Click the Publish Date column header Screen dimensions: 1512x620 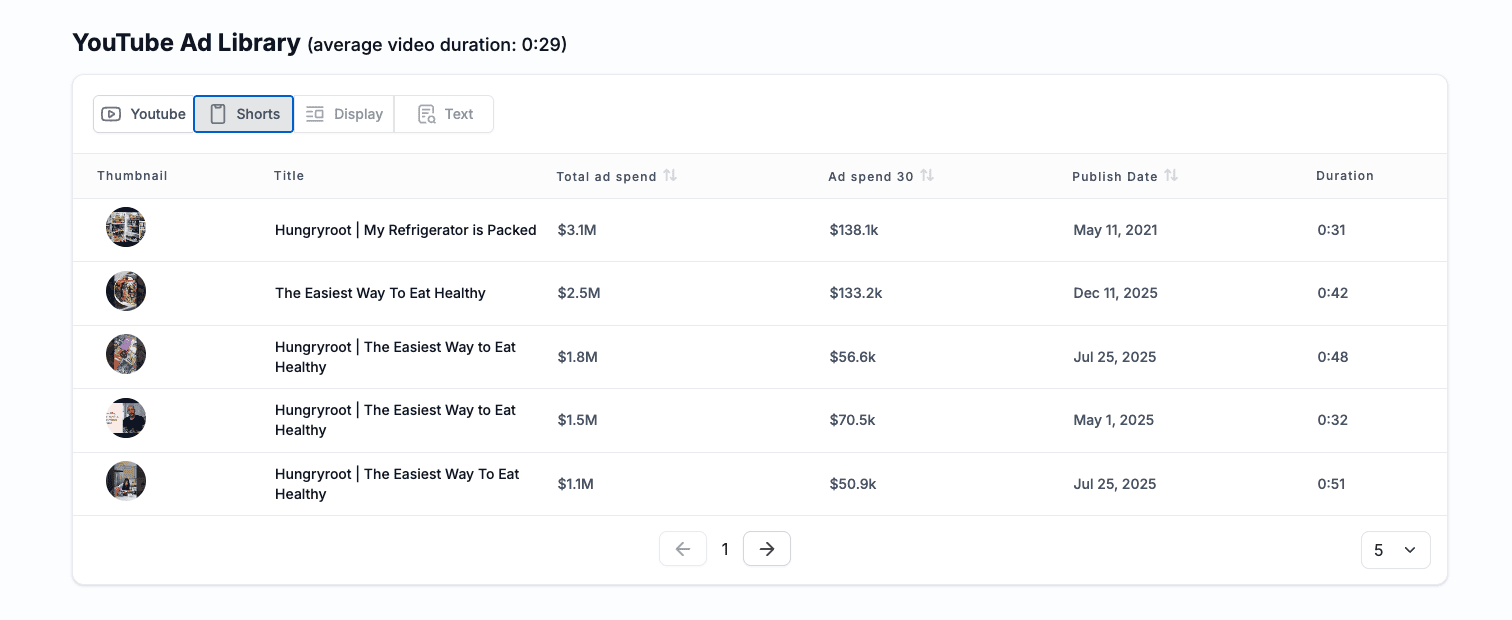[x=1115, y=176]
